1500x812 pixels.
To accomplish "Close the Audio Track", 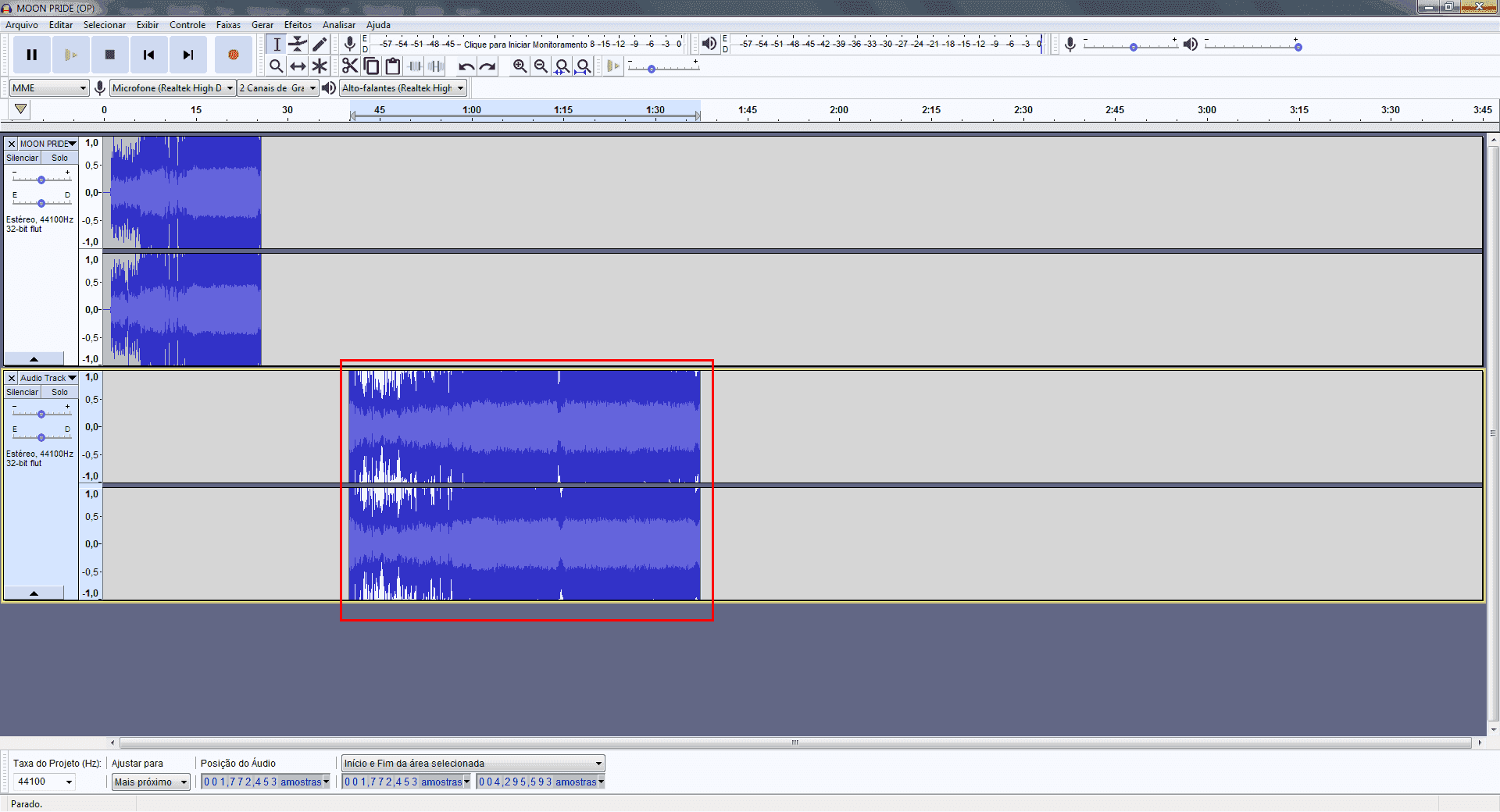I will pos(11,378).
